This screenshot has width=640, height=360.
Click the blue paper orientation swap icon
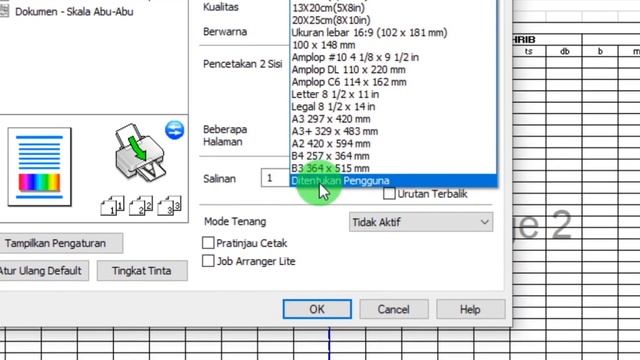pyautogui.click(x=175, y=130)
